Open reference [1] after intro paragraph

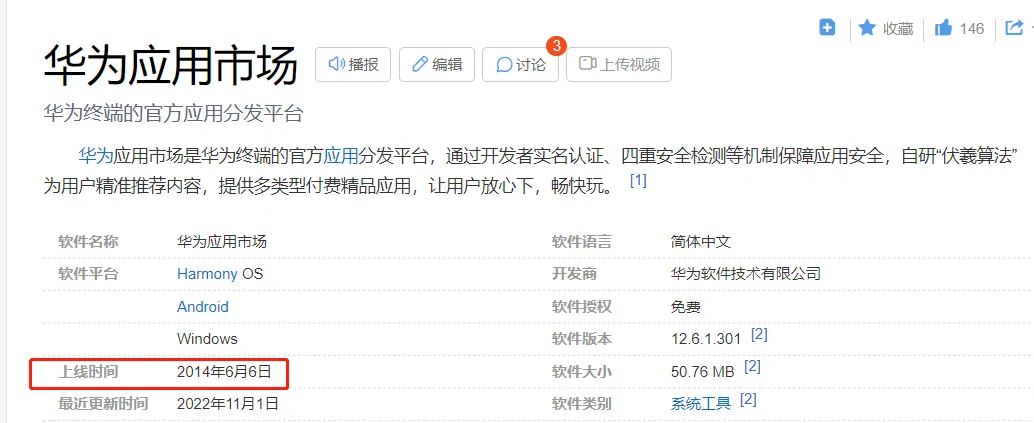(x=638, y=180)
